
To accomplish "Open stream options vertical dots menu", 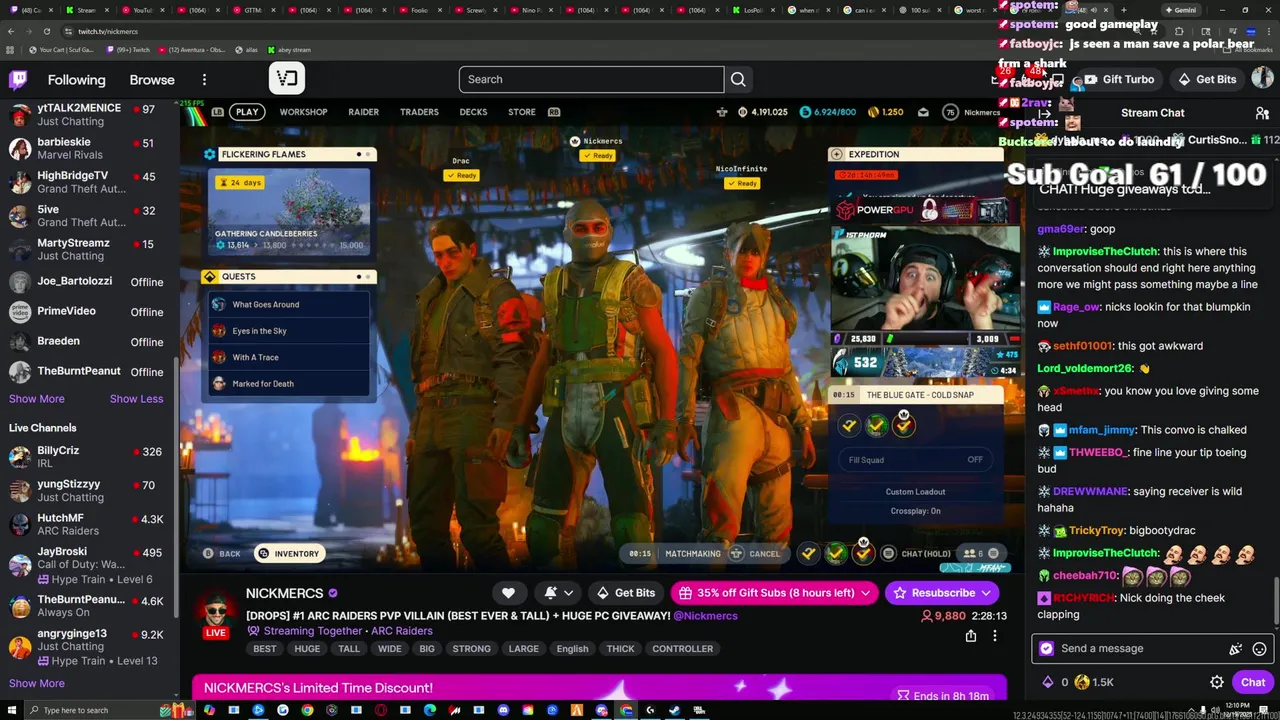I will tap(994, 636).
